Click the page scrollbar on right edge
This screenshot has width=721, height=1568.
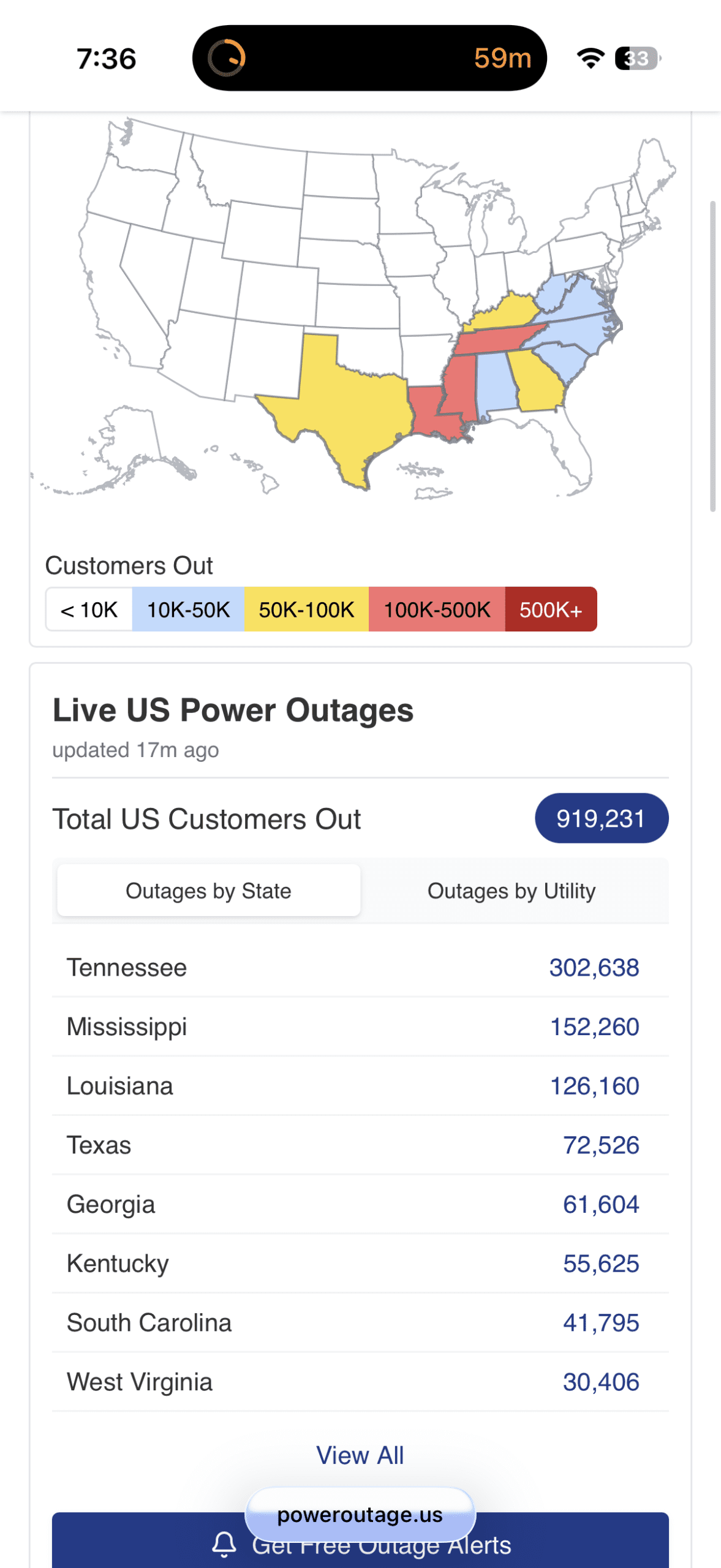pos(712,355)
